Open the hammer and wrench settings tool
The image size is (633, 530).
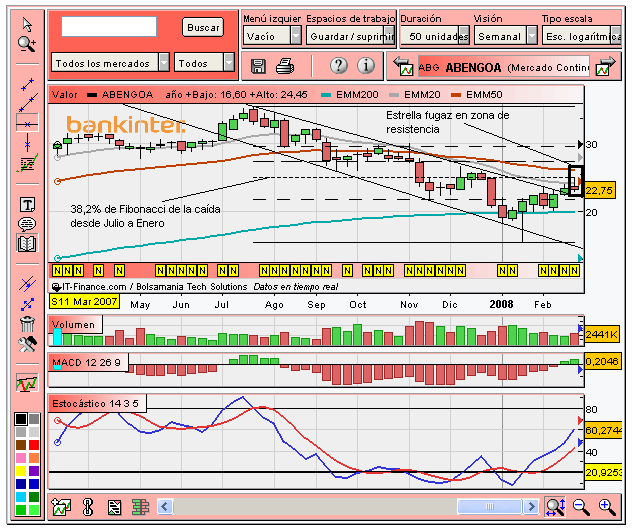coord(27,344)
